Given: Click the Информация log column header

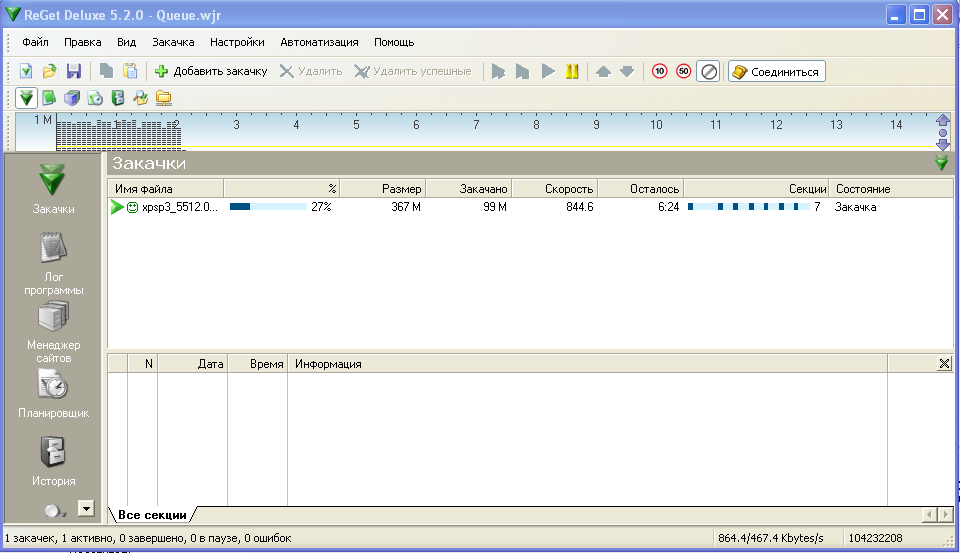Looking at the screenshot, I should [x=587, y=364].
